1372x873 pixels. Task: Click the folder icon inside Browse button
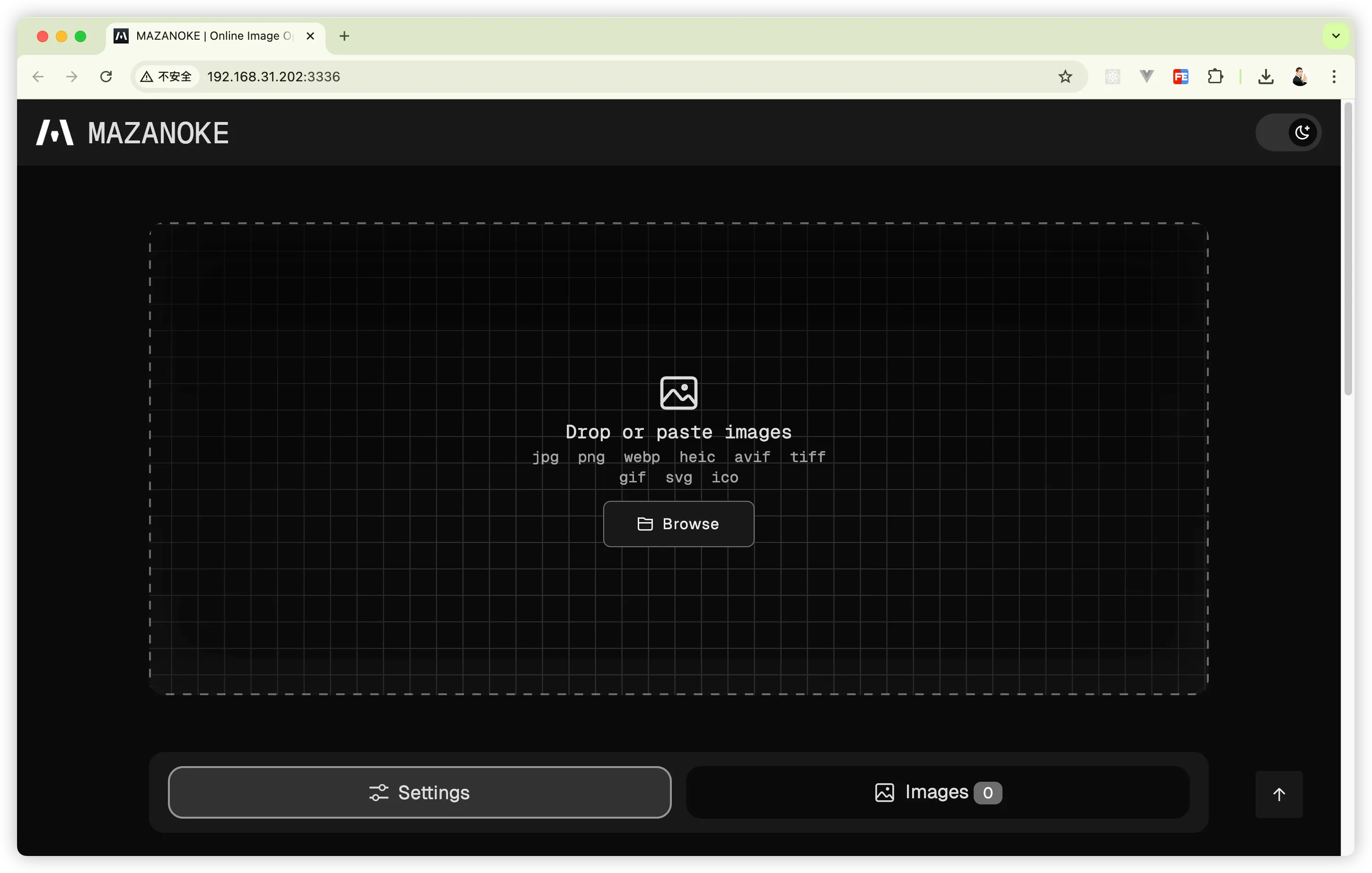pos(645,524)
